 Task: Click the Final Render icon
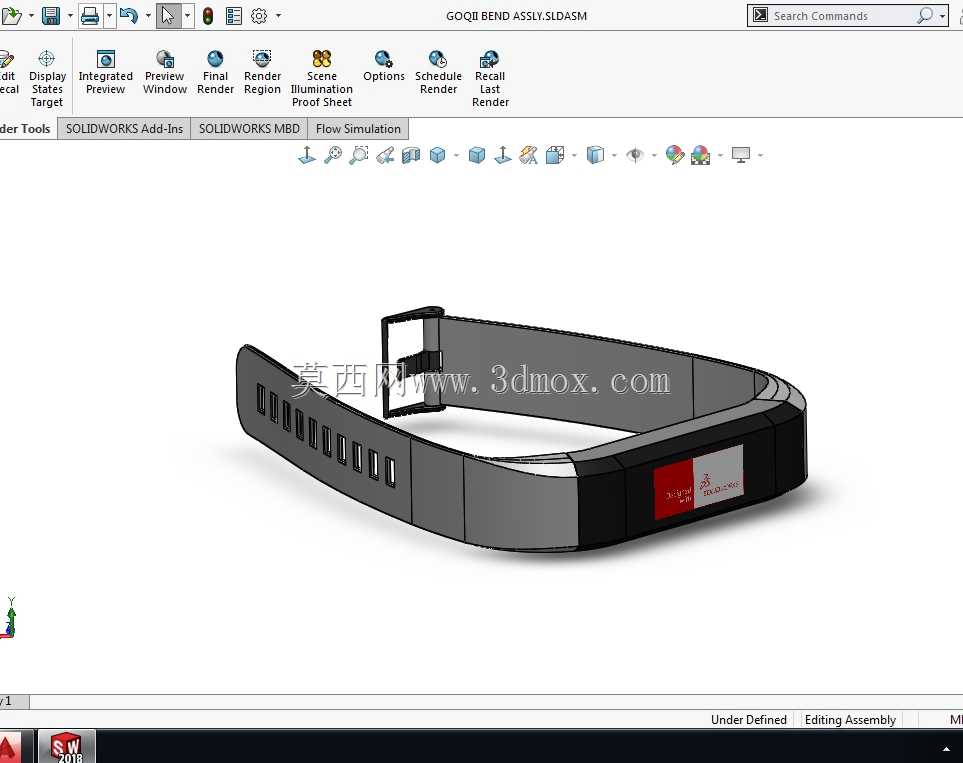(215, 59)
